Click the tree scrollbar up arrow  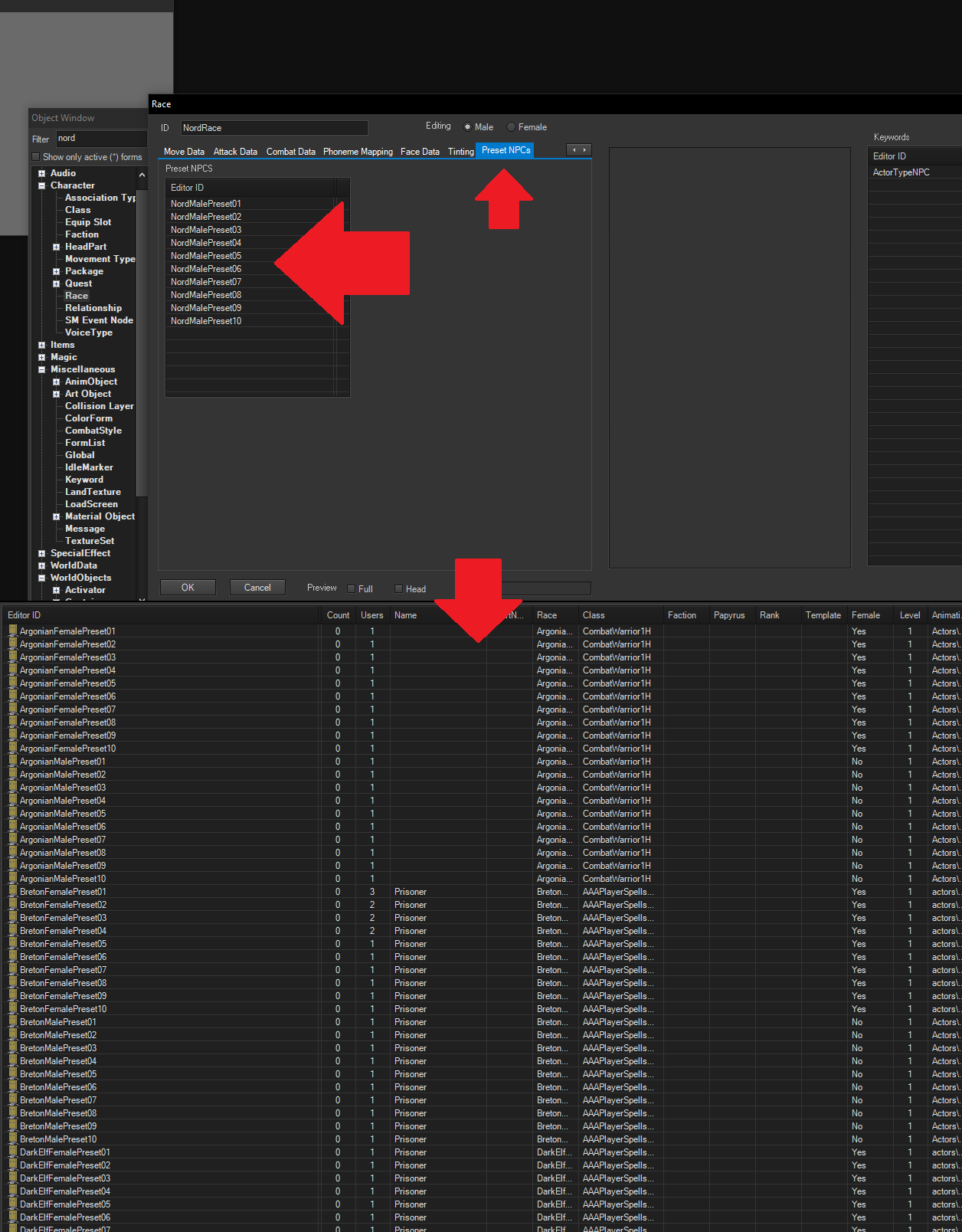(x=142, y=175)
